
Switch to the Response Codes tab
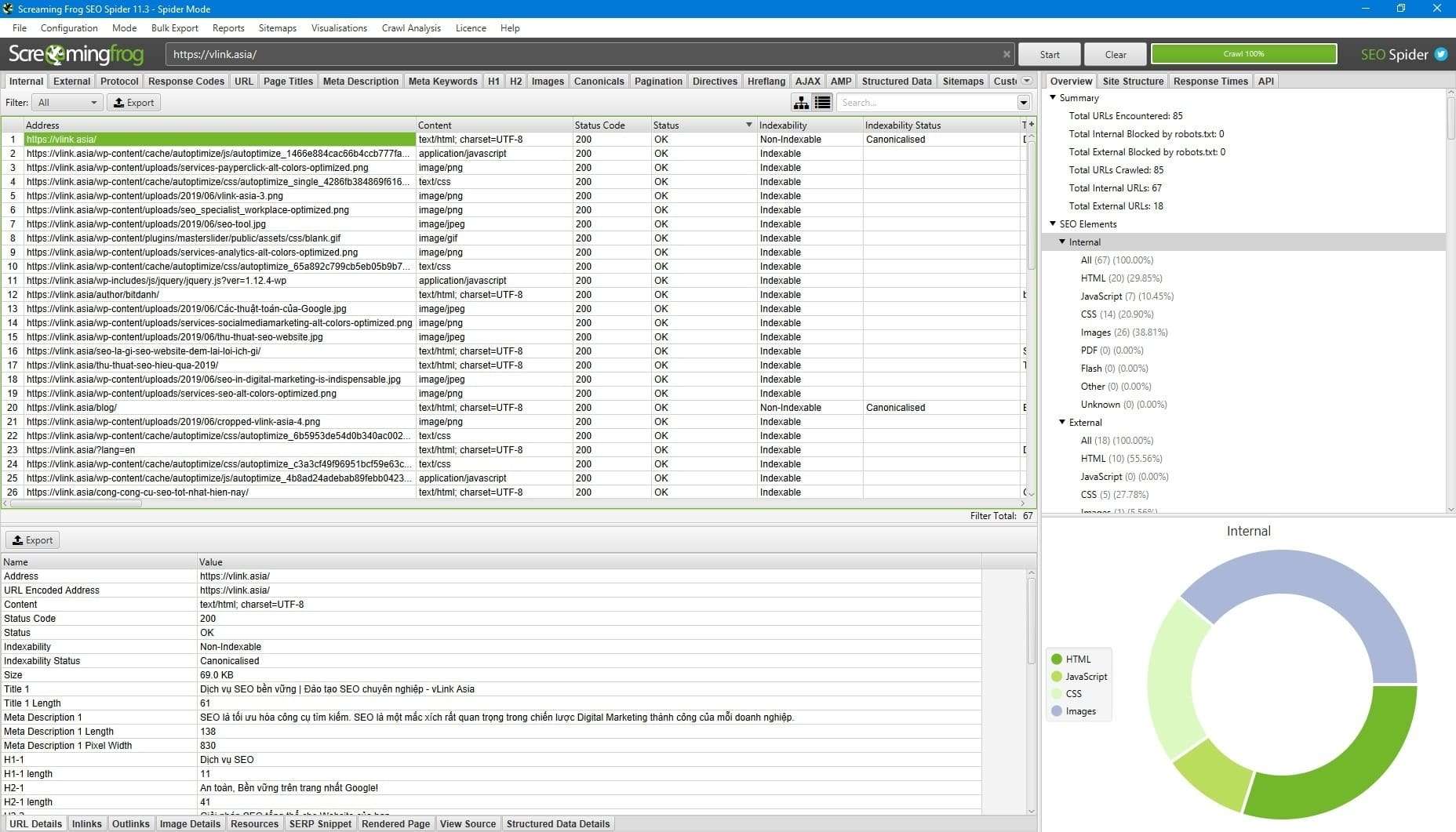[186, 81]
